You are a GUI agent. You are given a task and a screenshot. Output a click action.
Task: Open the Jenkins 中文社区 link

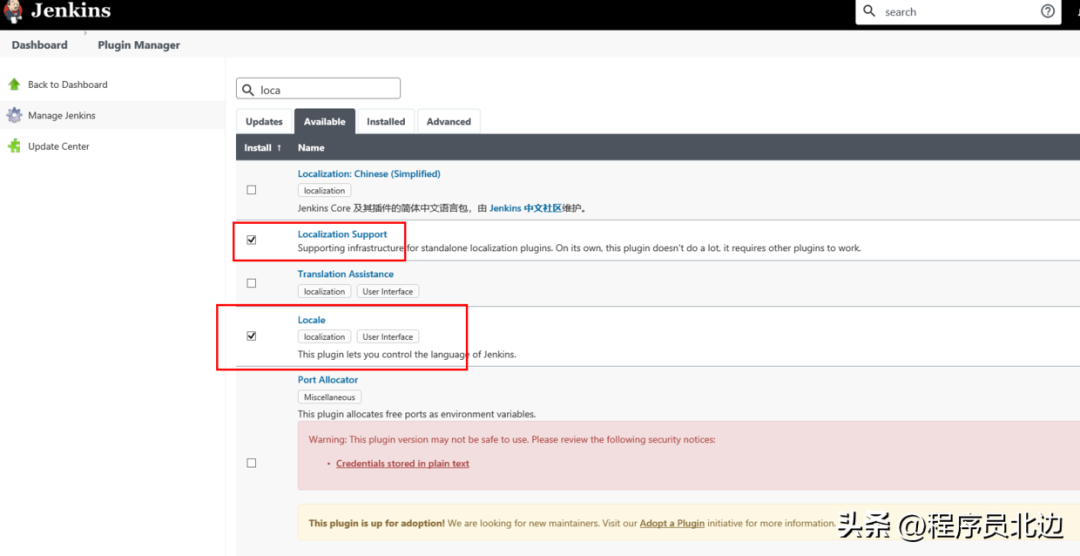point(526,208)
